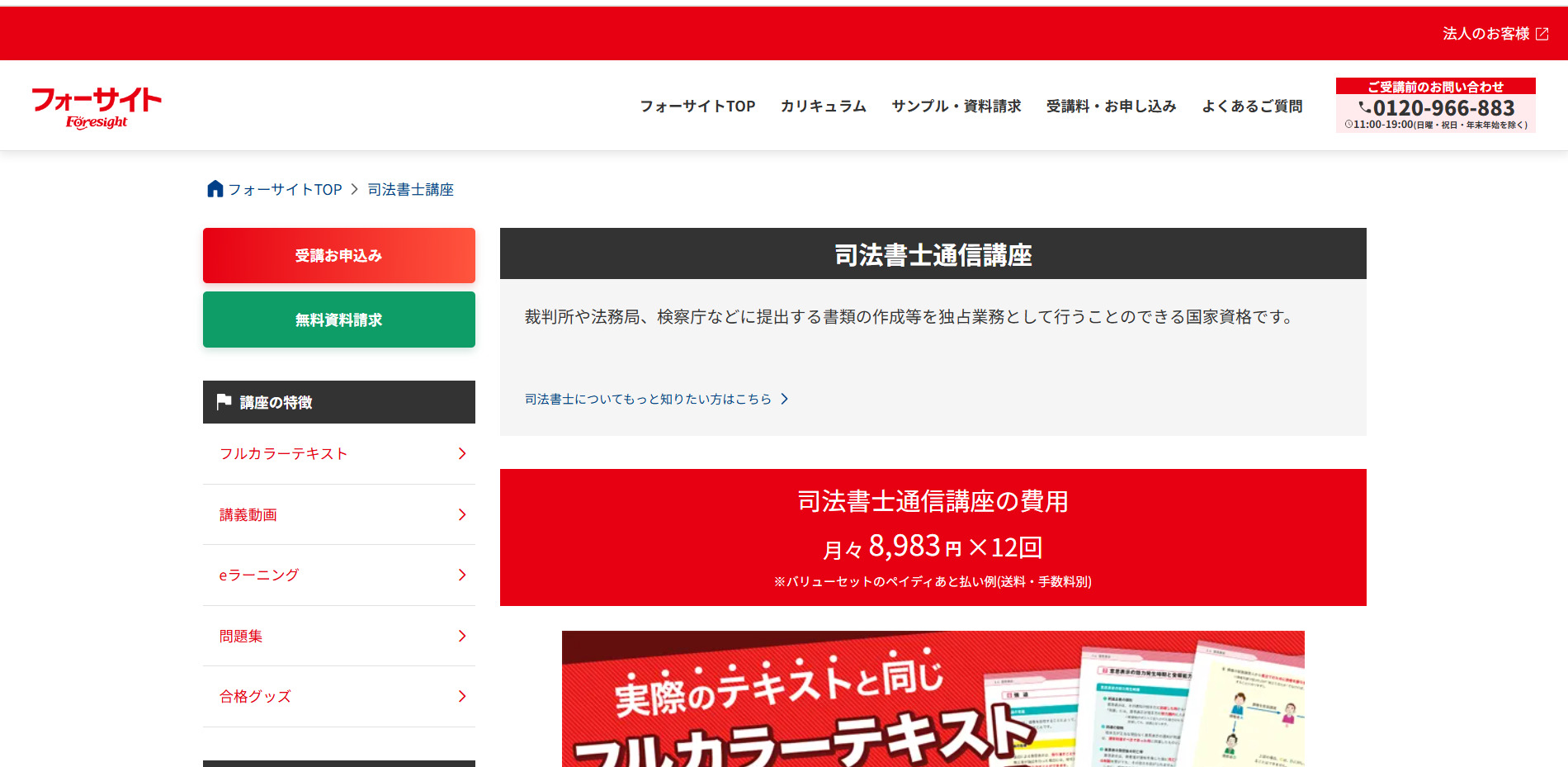This screenshot has width=1568, height=767.
Task: Click the external link icon beside 法人のお客様
Action: point(1542,34)
